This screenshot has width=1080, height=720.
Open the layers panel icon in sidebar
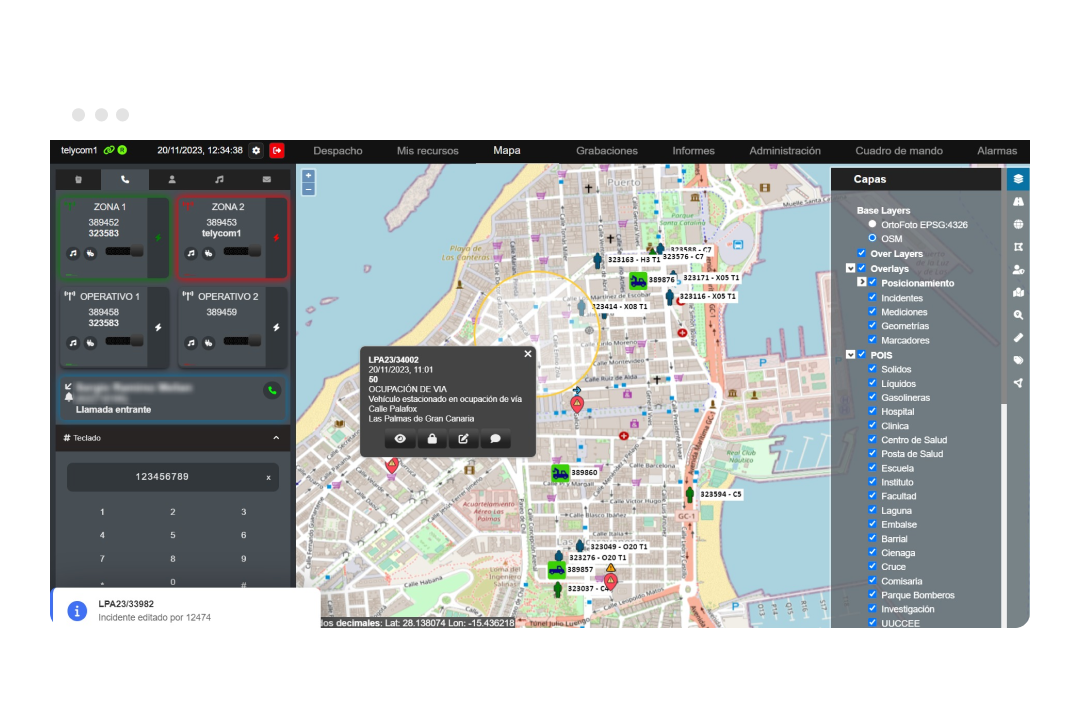tap(1018, 179)
